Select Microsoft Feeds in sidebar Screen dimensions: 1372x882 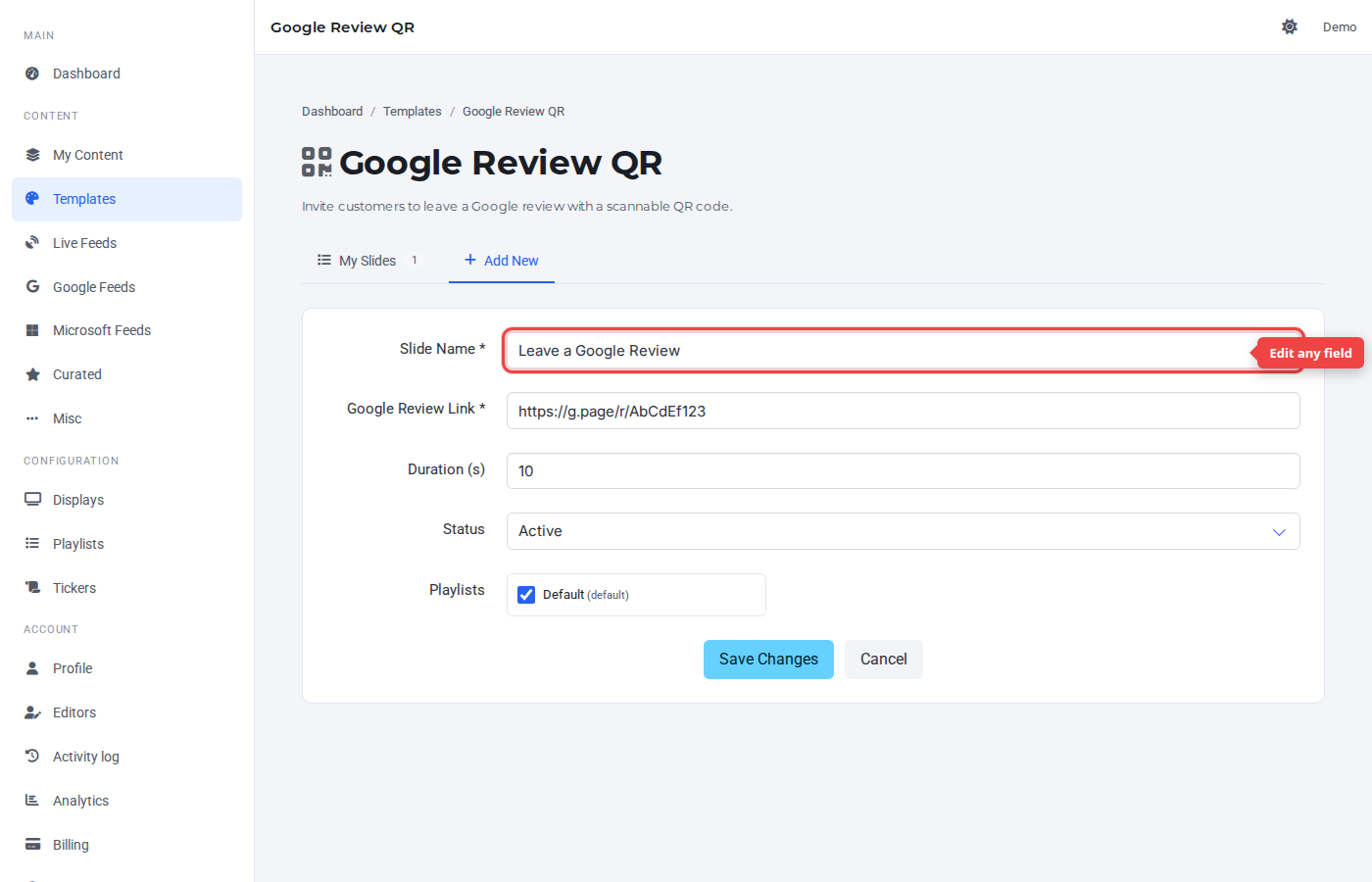click(126, 330)
